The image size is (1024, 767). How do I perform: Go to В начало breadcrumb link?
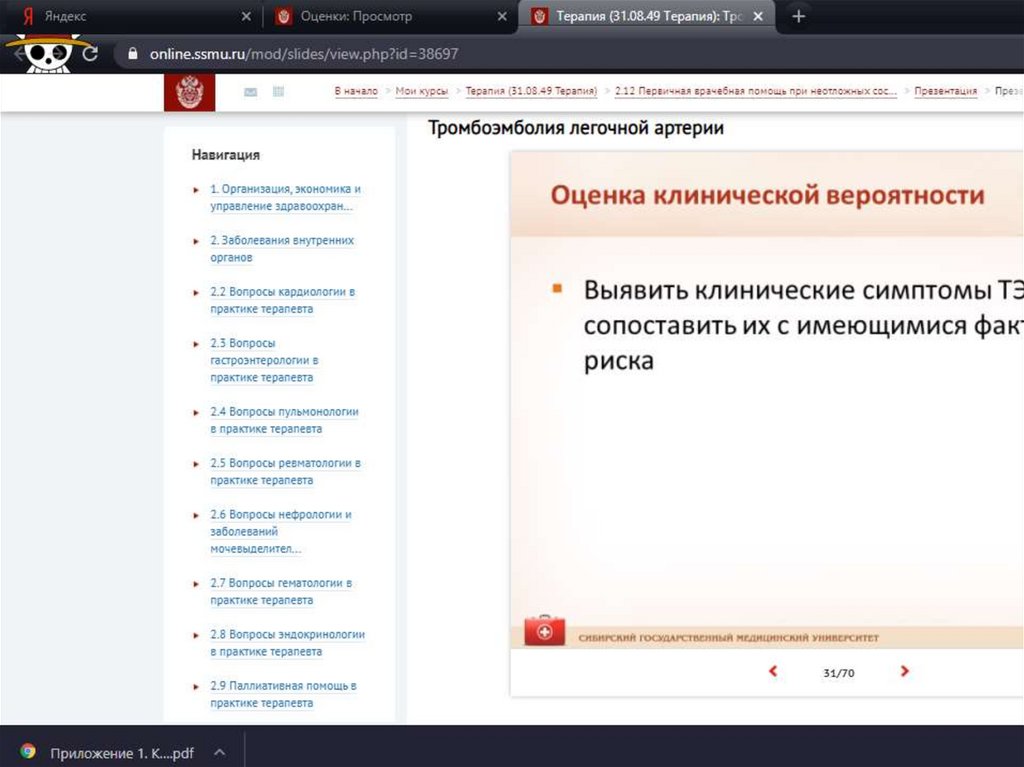click(x=355, y=91)
